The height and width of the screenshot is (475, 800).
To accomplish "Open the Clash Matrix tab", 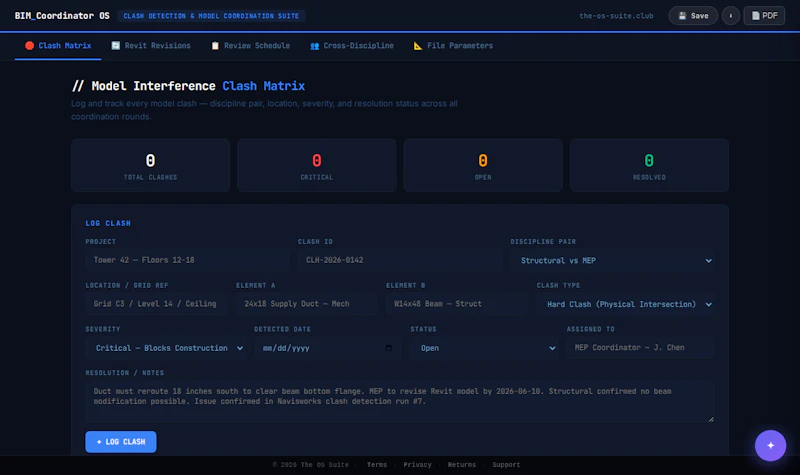I will coord(58,46).
